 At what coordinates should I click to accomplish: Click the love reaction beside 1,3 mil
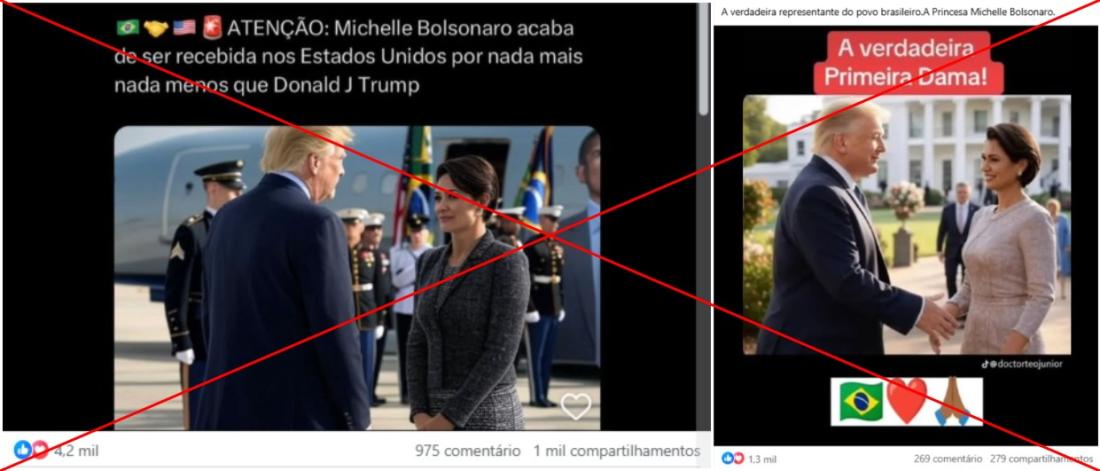coord(738,458)
